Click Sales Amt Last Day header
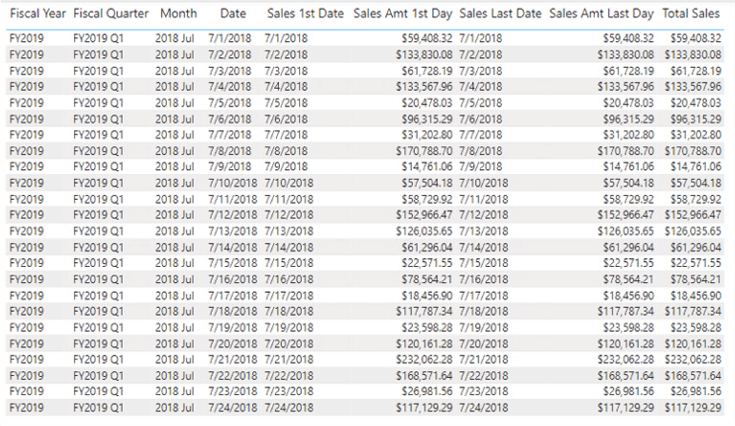 (601, 14)
